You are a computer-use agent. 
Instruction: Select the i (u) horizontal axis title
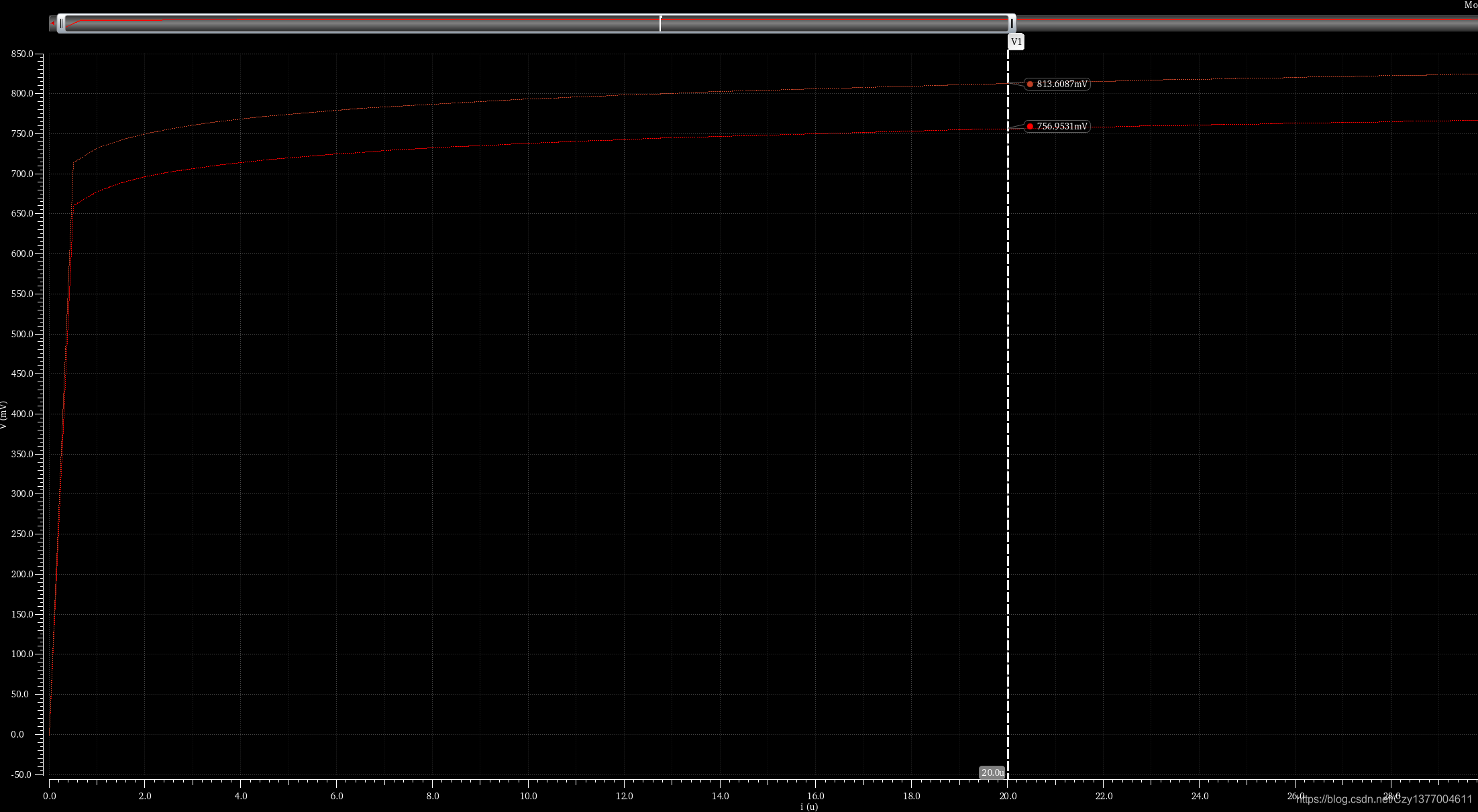(x=809, y=807)
